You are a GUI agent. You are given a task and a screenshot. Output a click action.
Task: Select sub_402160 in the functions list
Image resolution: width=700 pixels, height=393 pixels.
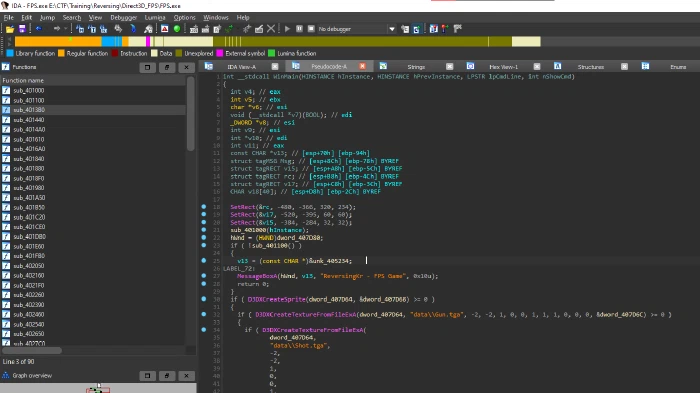28,276
